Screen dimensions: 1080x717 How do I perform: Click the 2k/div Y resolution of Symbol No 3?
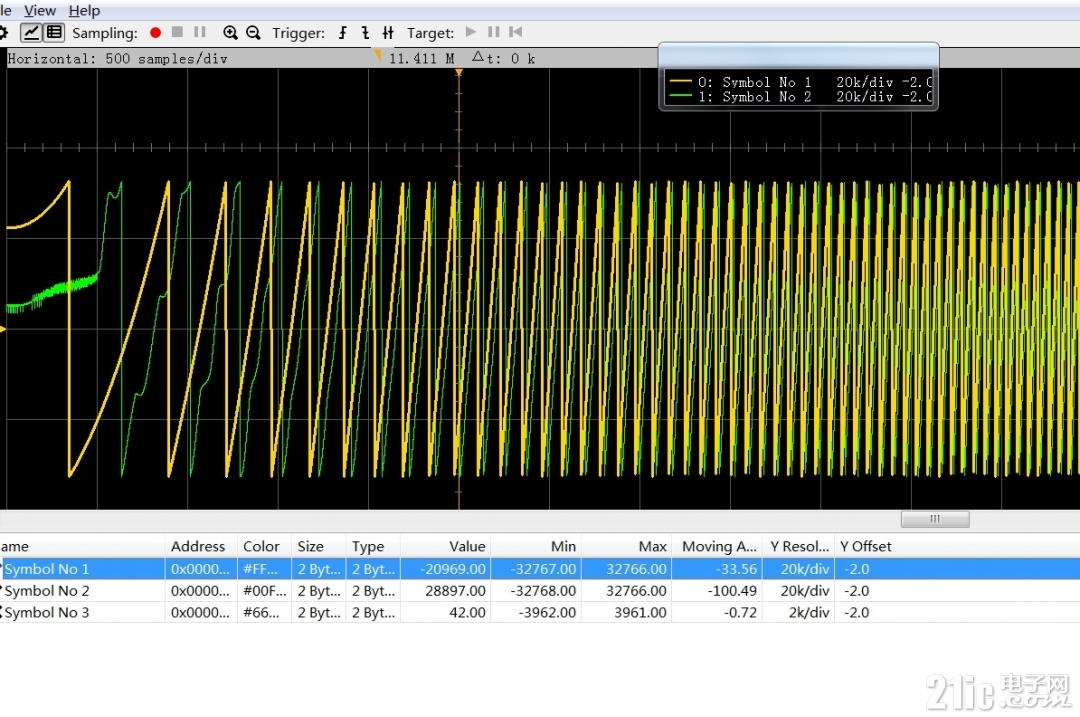(809, 612)
